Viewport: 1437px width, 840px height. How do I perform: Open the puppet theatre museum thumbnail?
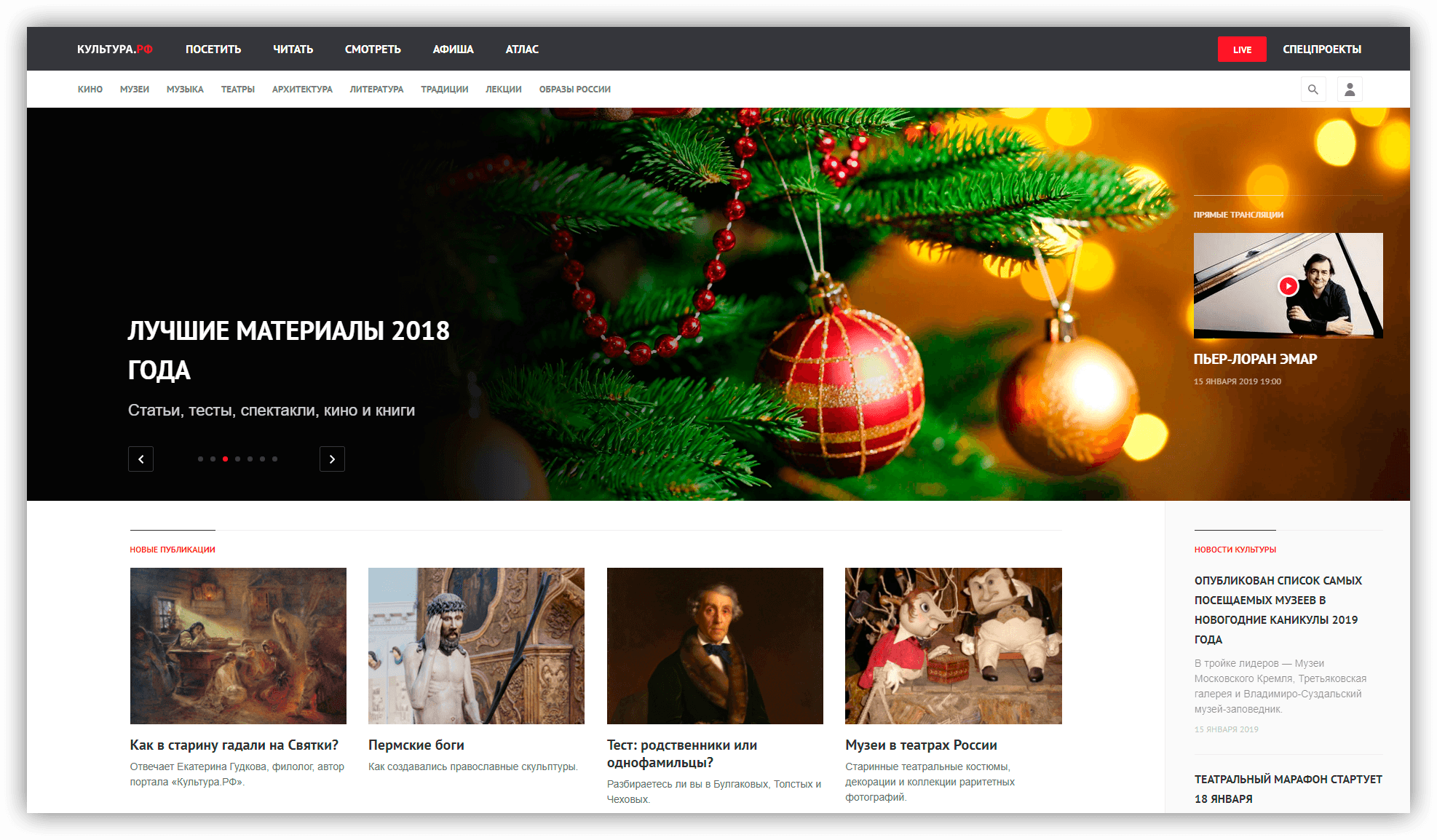954,646
